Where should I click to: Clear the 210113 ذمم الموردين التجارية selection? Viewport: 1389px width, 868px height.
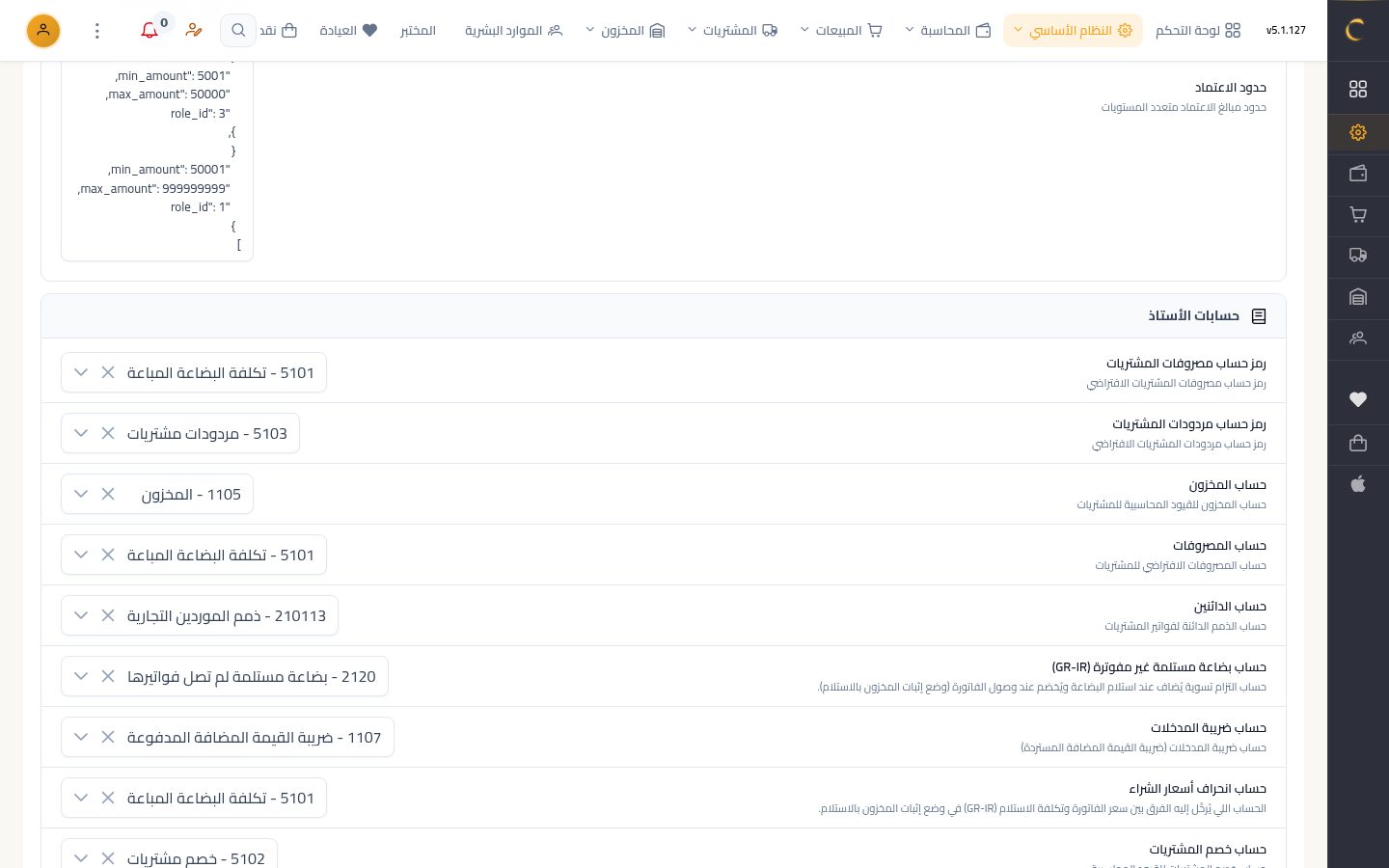tap(108, 615)
